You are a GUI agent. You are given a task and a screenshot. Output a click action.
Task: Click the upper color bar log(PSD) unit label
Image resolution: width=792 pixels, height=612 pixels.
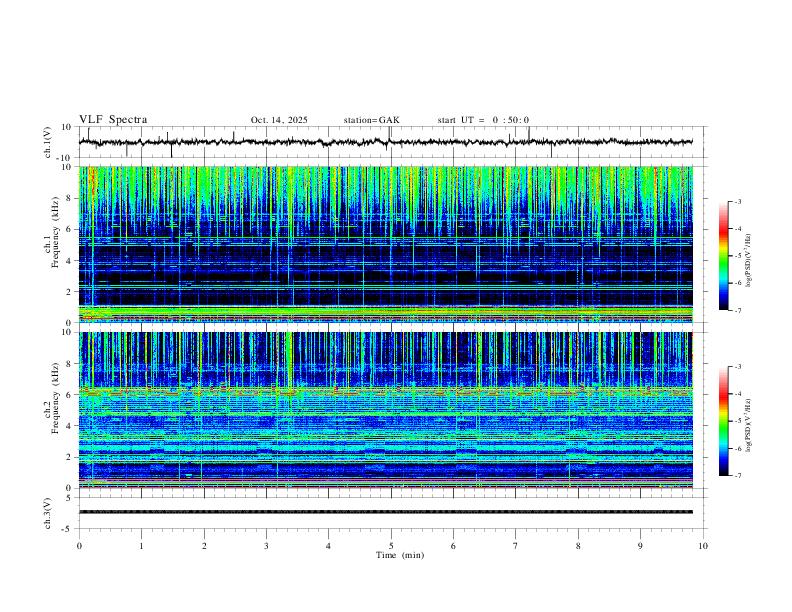(748, 260)
